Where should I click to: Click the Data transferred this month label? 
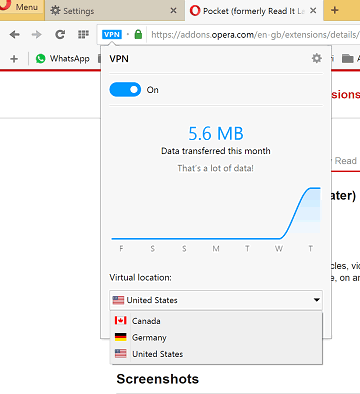[216, 151]
